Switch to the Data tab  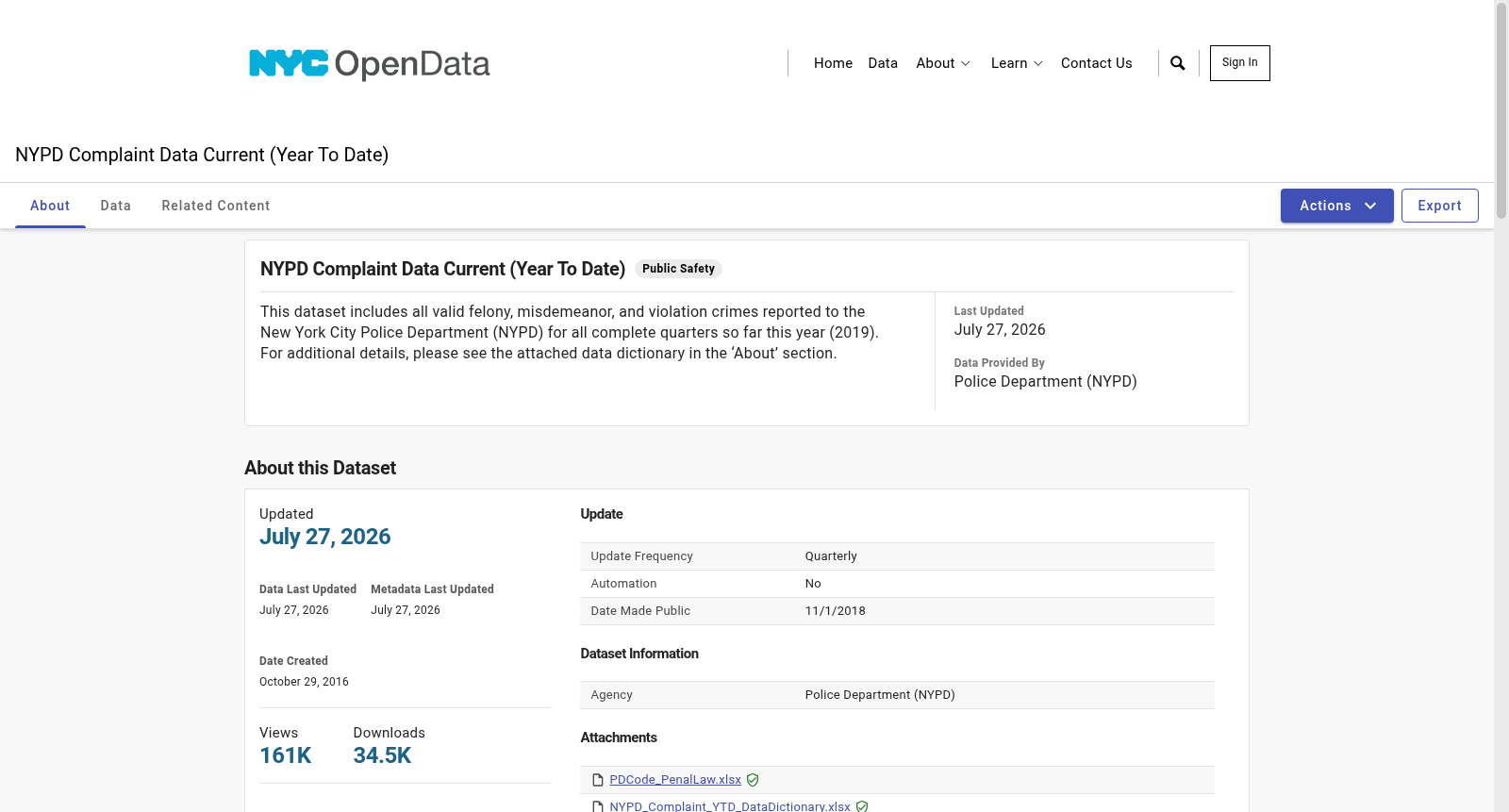pos(116,206)
